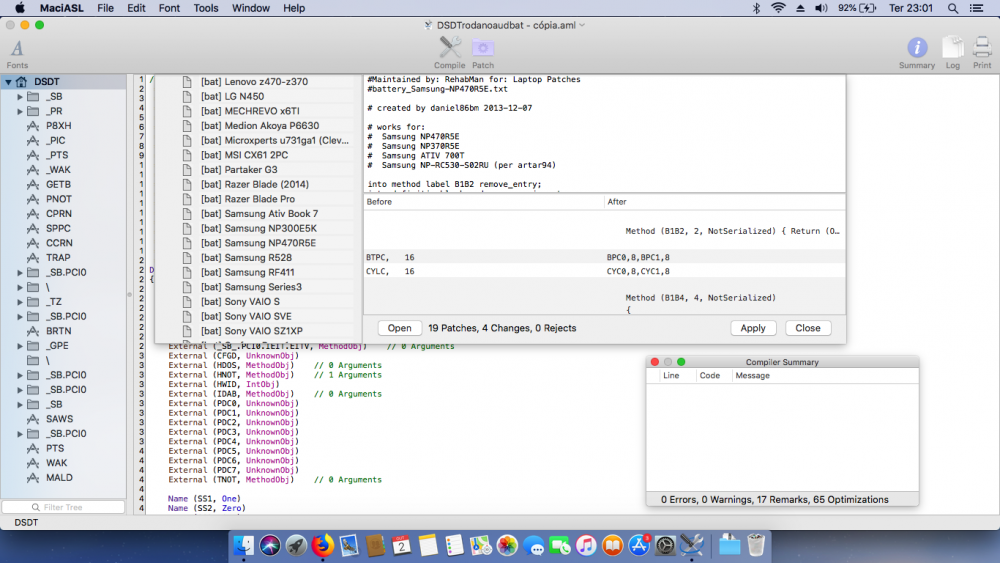Select the GETB method in tree
Viewport: 1000px width, 563px height.
click(x=58, y=184)
